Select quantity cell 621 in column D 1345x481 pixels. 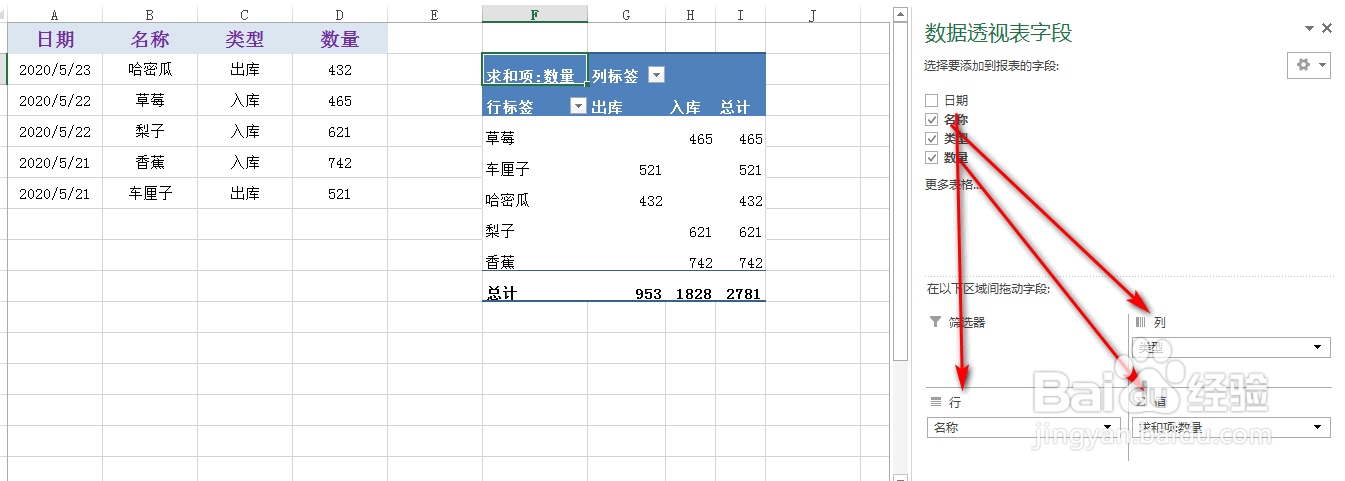click(x=340, y=132)
